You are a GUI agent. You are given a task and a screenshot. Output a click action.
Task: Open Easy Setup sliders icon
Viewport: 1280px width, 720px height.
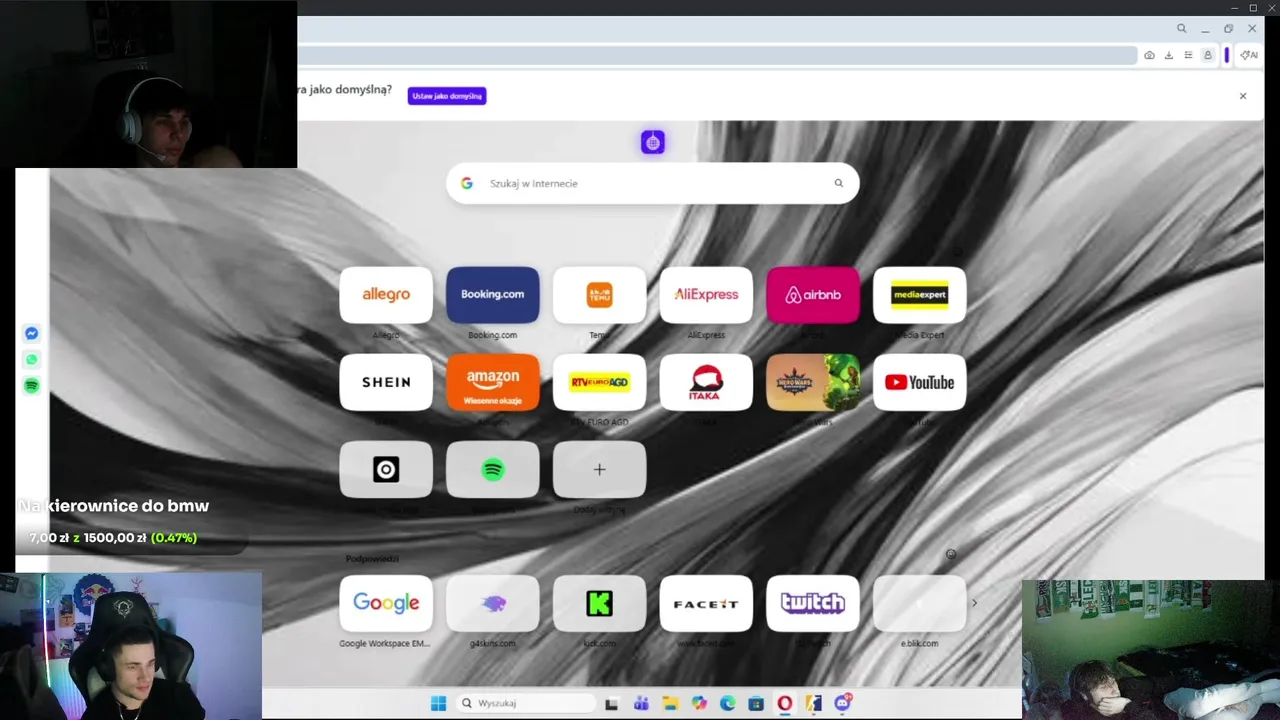pyautogui.click(x=1188, y=55)
